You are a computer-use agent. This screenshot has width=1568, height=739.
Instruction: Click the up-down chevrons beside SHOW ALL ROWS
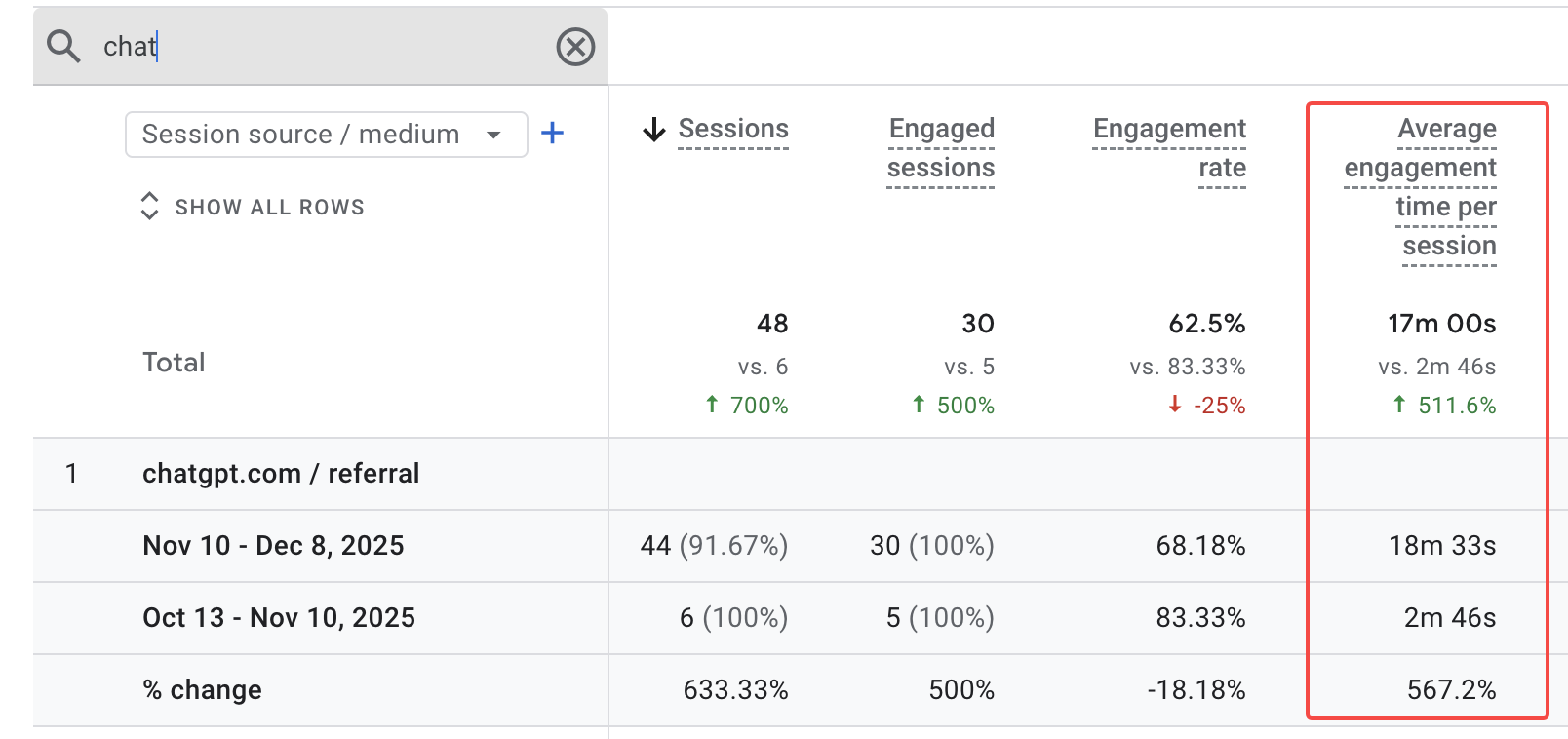pyautogui.click(x=149, y=206)
